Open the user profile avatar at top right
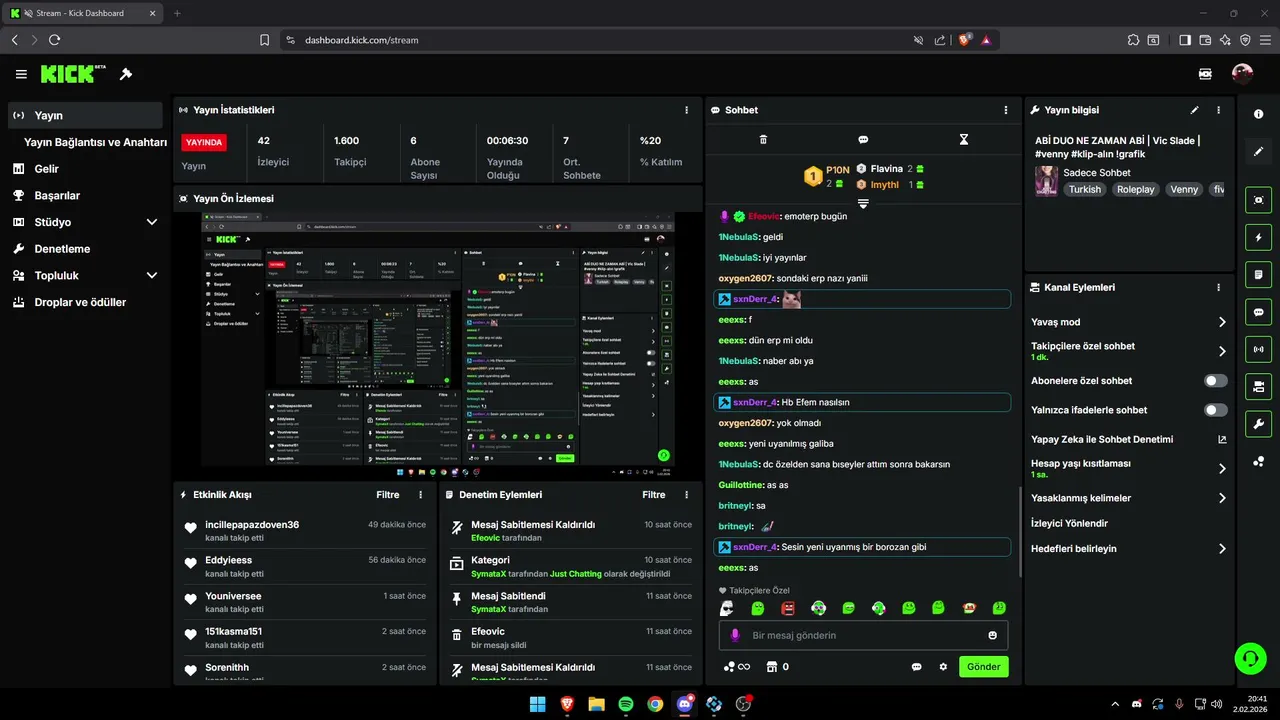The height and width of the screenshot is (720, 1280). point(1242,74)
